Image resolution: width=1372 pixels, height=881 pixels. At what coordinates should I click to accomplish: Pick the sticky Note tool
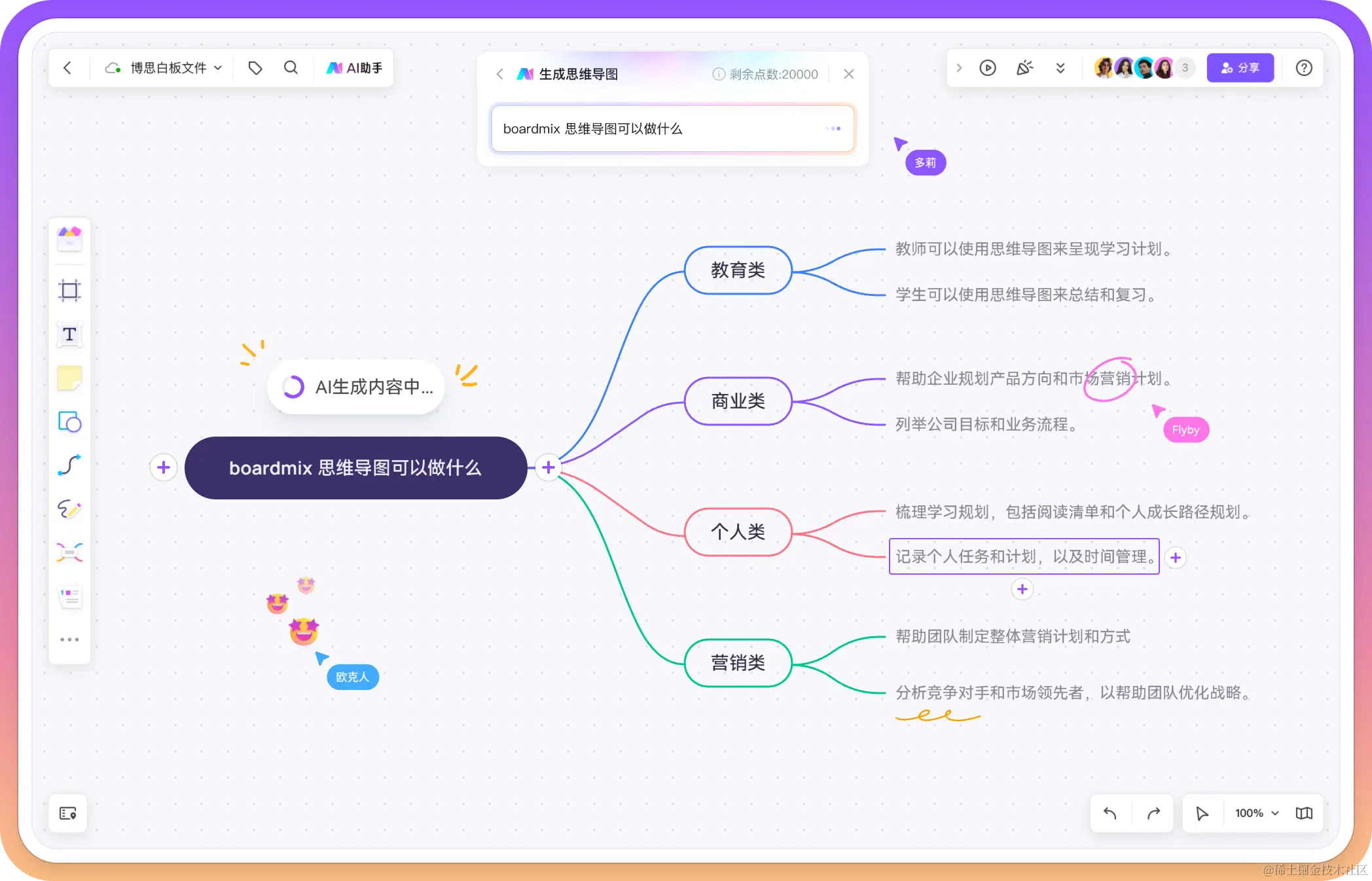tap(69, 378)
